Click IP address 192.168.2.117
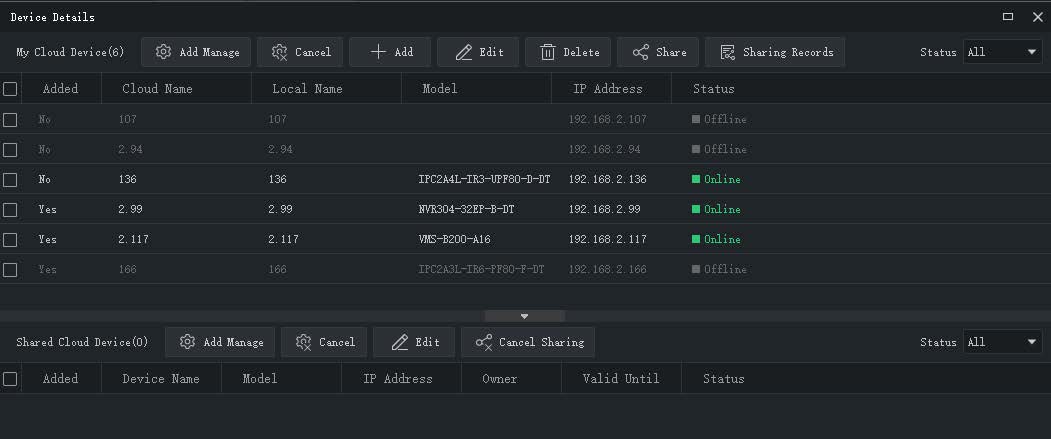The image size is (1051, 439). point(608,239)
